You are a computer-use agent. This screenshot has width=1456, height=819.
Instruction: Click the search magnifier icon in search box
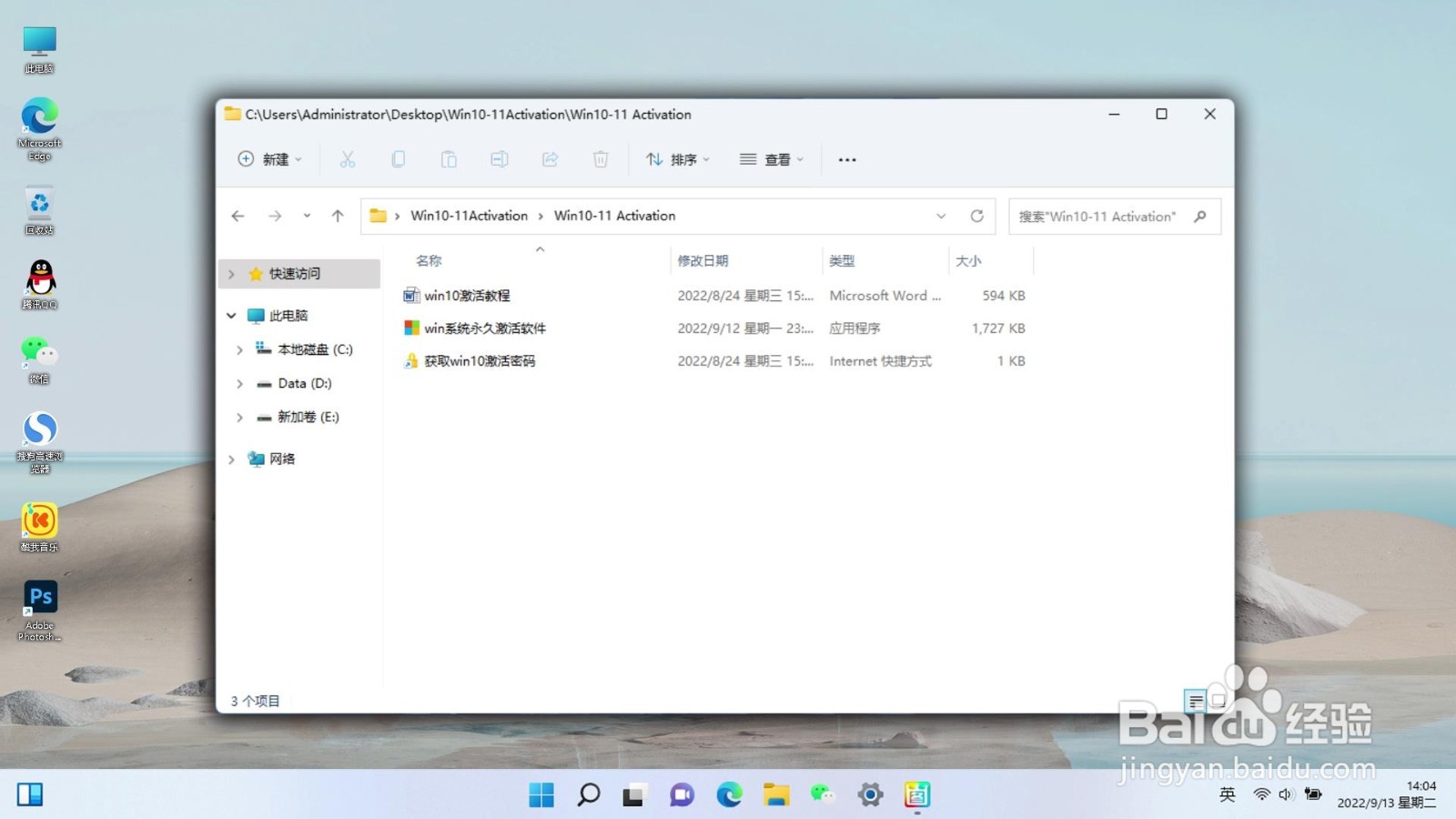[1200, 217]
